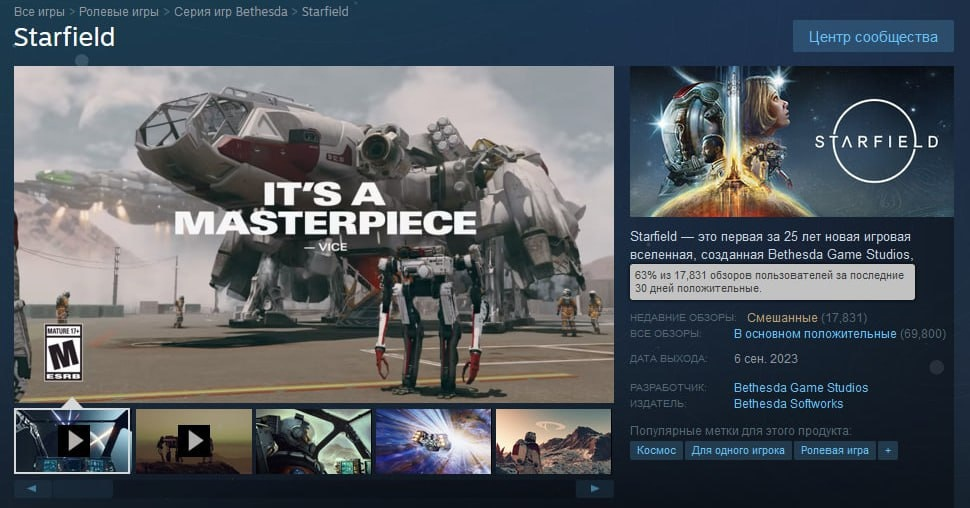Select the astronaut cockpit screenshot thumbnail
Image resolution: width=970 pixels, height=508 pixels.
point(314,441)
